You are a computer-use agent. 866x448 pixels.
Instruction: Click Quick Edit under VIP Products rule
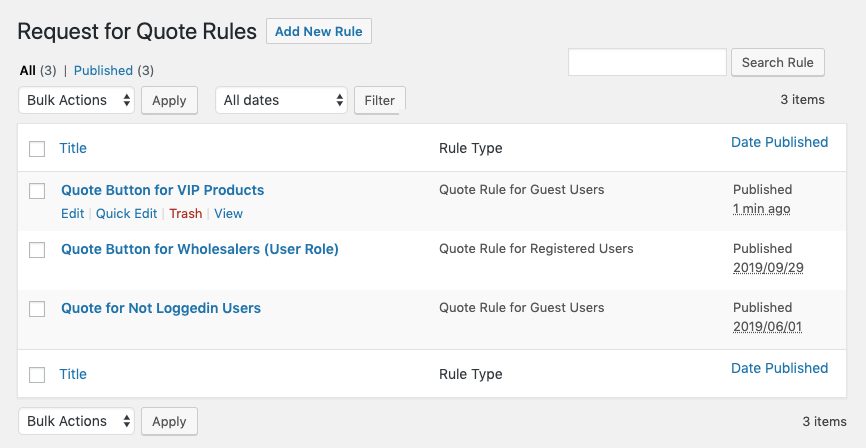(x=126, y=213)
